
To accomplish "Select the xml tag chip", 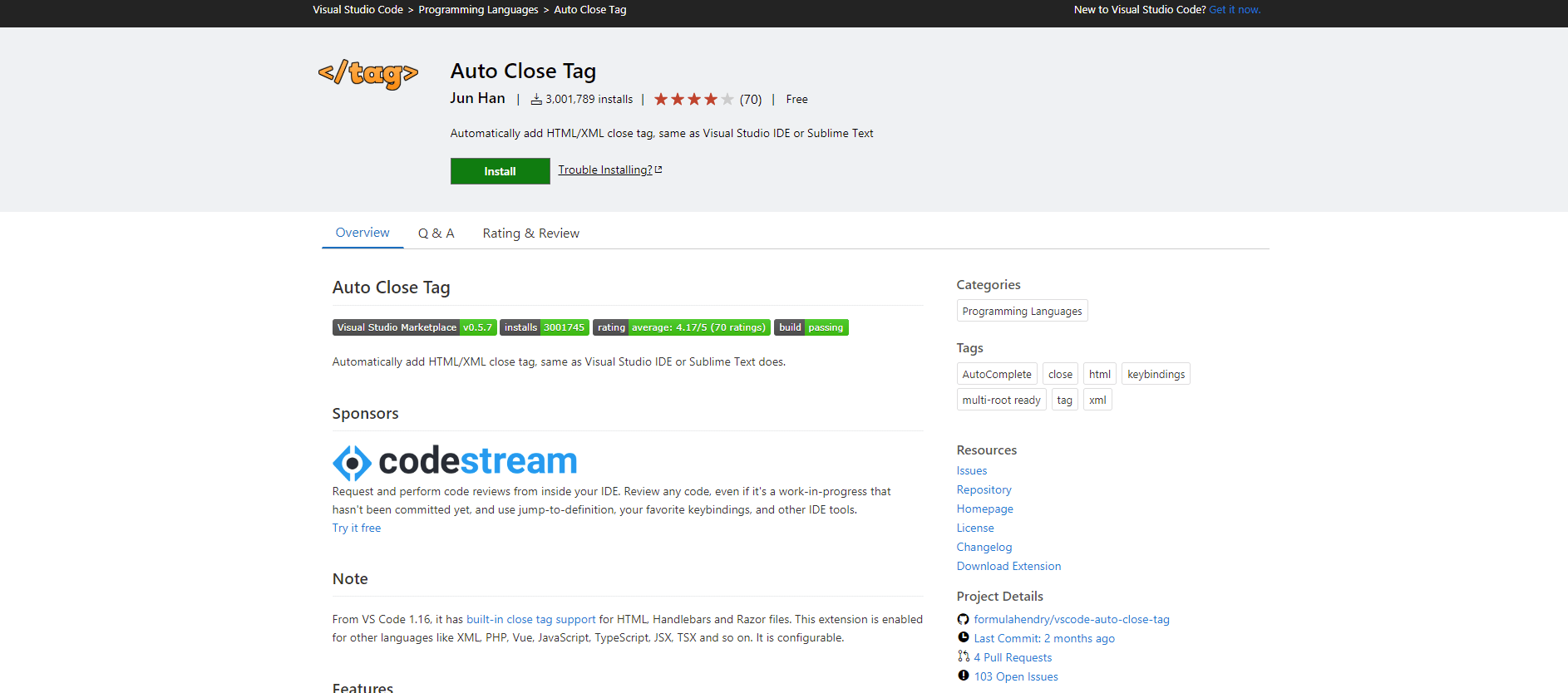I will point(1097,400).
